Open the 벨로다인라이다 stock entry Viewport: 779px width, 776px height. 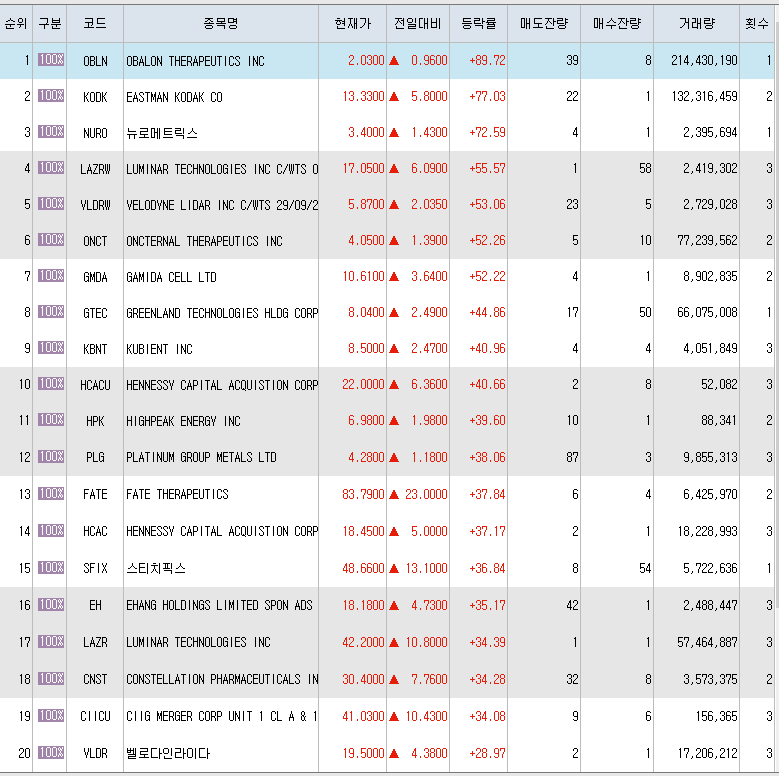coord(168,753)
